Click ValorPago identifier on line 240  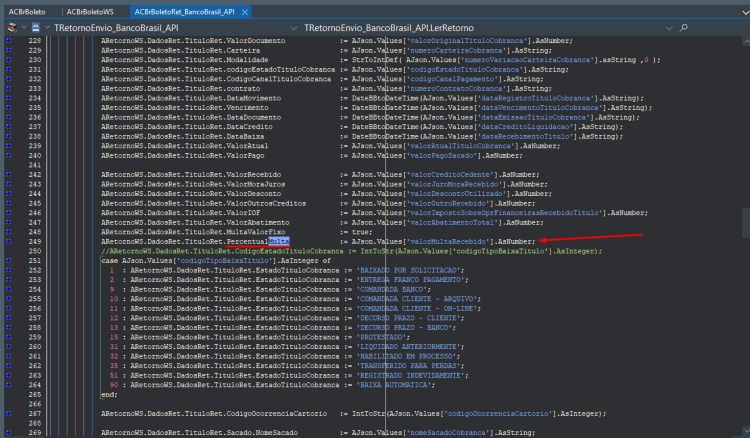pyautogui.click(x=245, y=155)
